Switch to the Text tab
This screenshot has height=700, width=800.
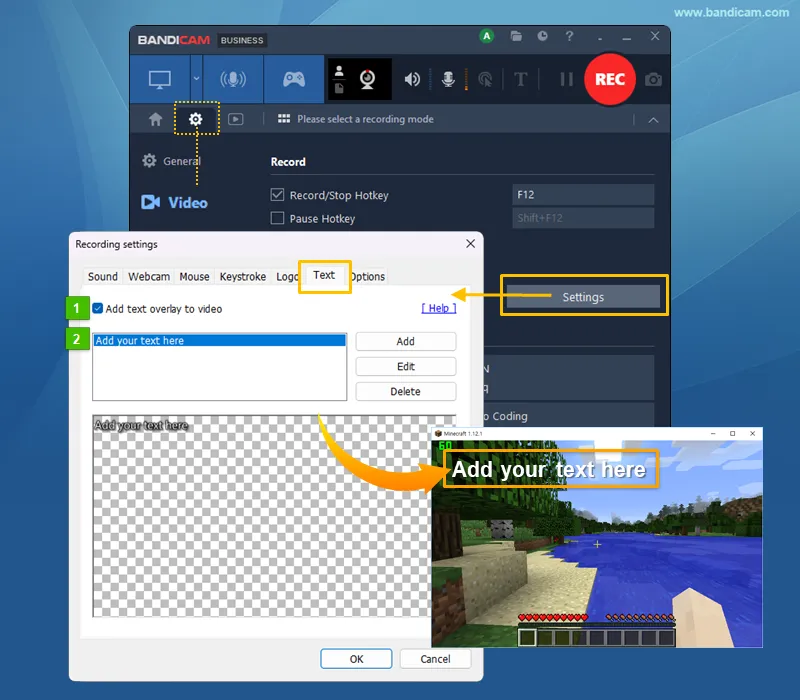coord(324,276)
